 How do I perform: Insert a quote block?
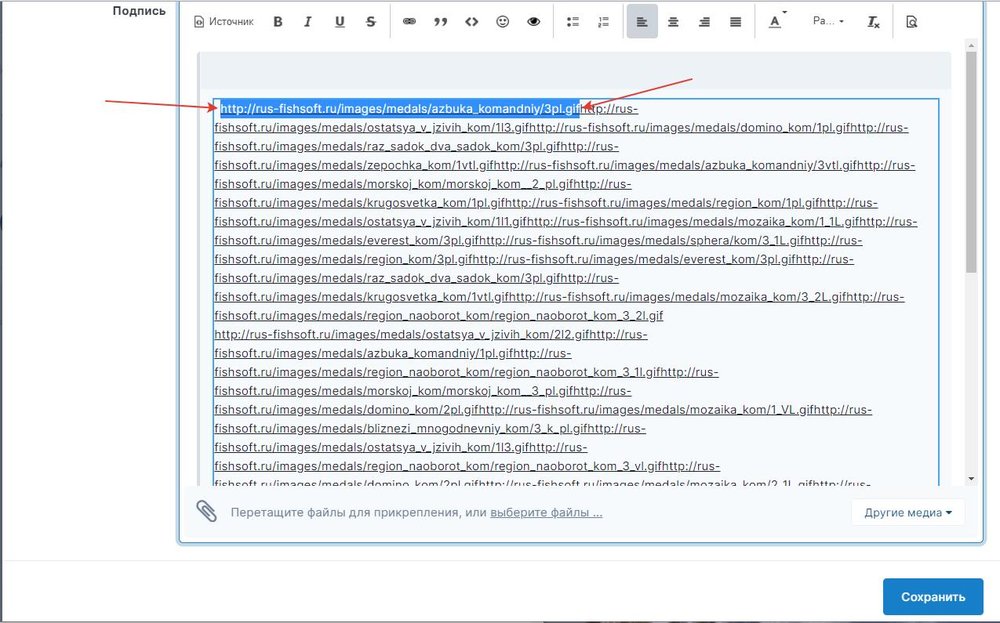[x=440, y=21]
